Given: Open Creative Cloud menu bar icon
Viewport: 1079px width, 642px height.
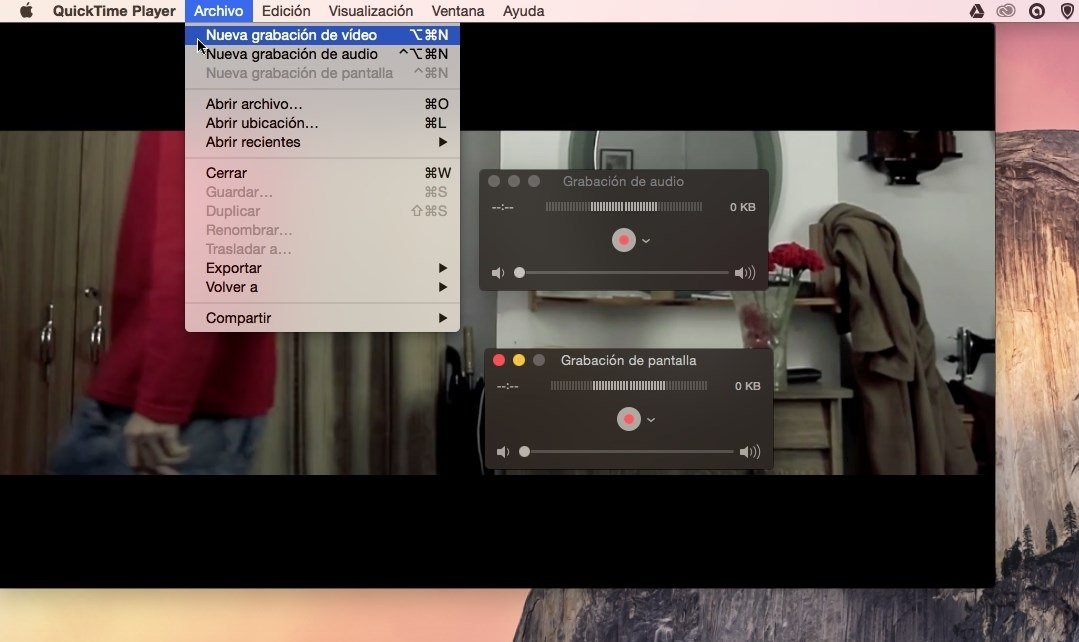Looking at the screenshot, I should click(x=1006, y=11).
